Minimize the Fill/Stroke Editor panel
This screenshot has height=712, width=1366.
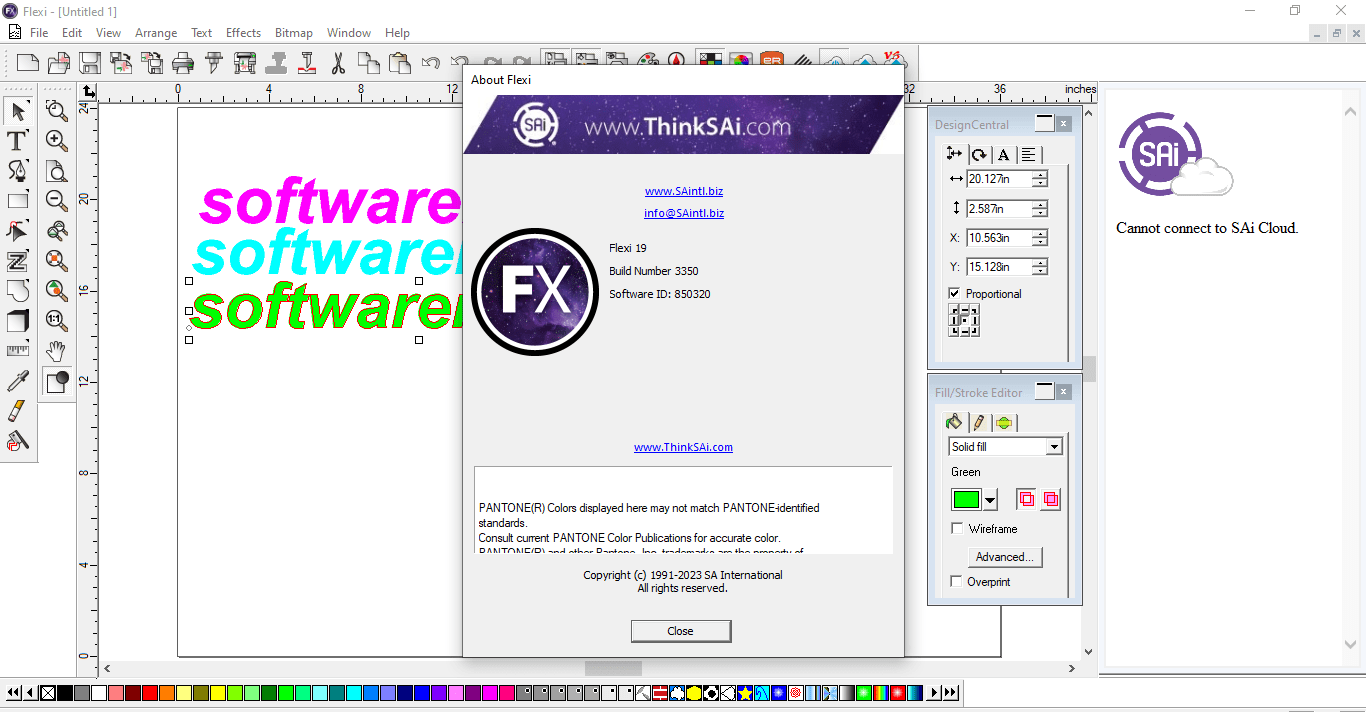(x=1044, y=391)
